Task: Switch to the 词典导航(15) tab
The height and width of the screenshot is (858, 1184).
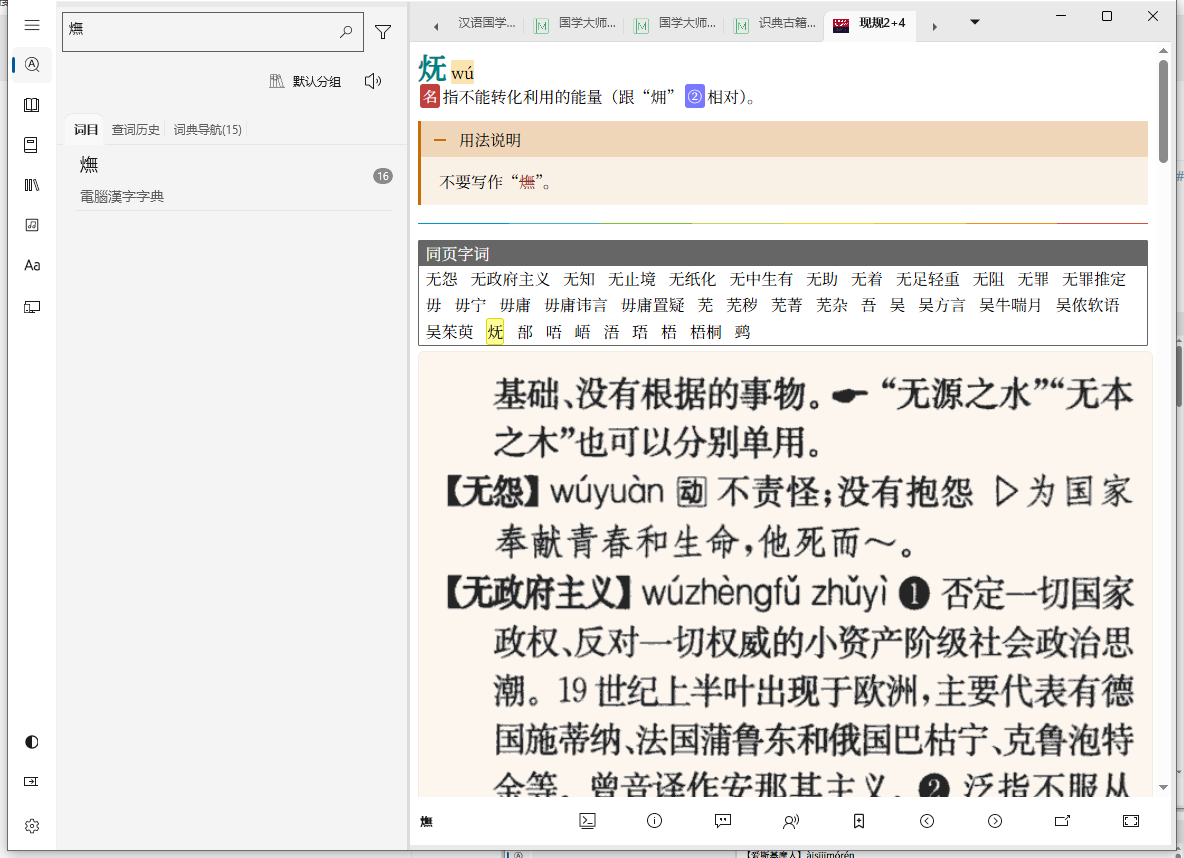Action: (207, 130)
